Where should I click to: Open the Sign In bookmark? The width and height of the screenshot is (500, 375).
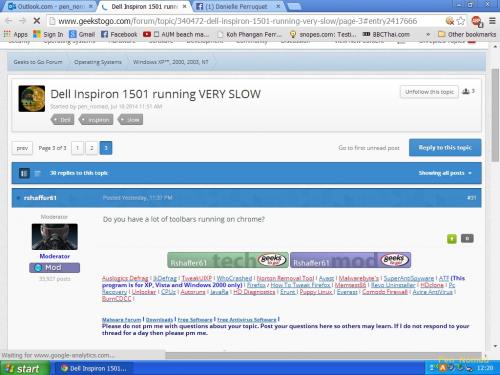tap(48, 34)
